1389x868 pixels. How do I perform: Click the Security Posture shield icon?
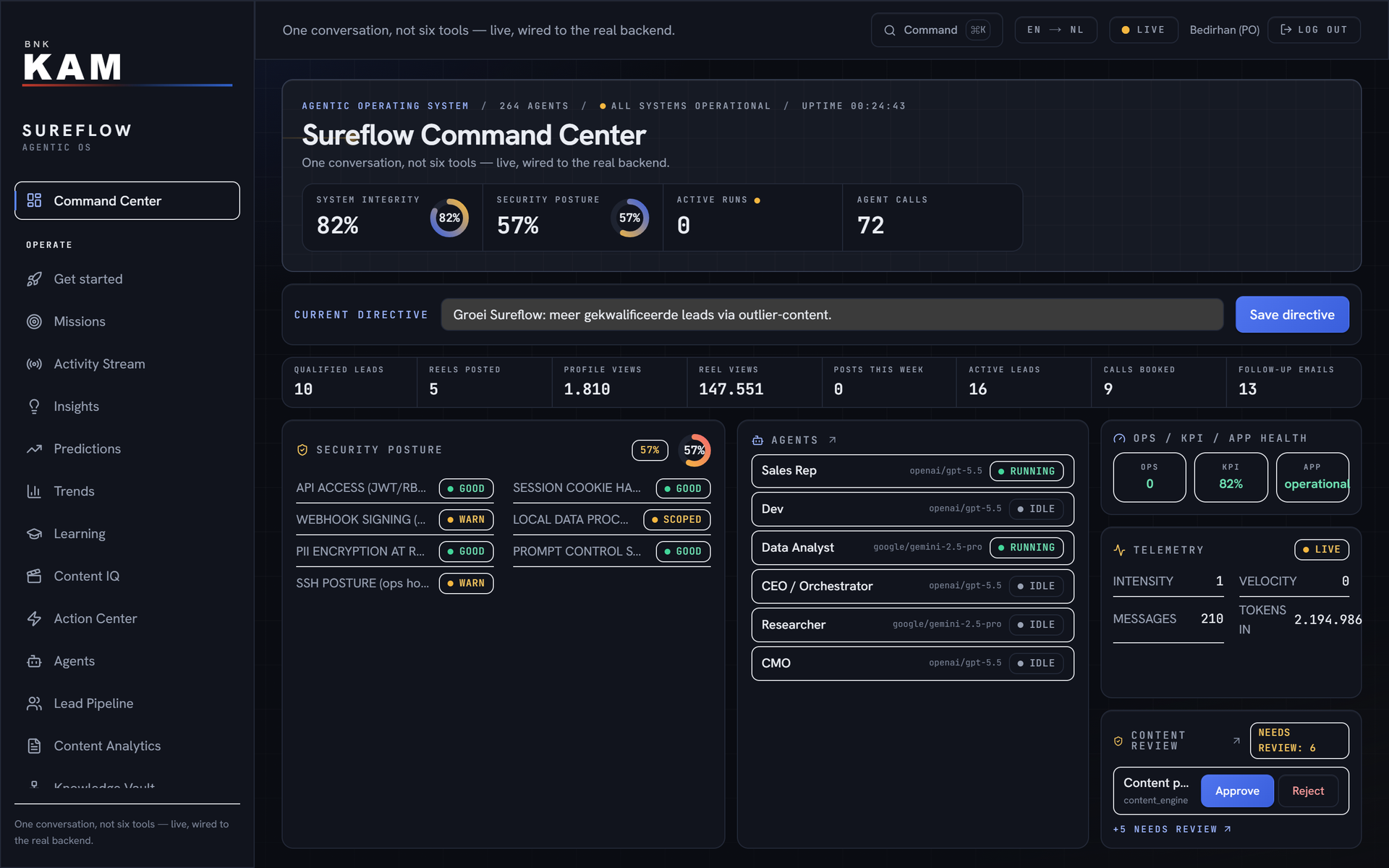coord(302,450)
